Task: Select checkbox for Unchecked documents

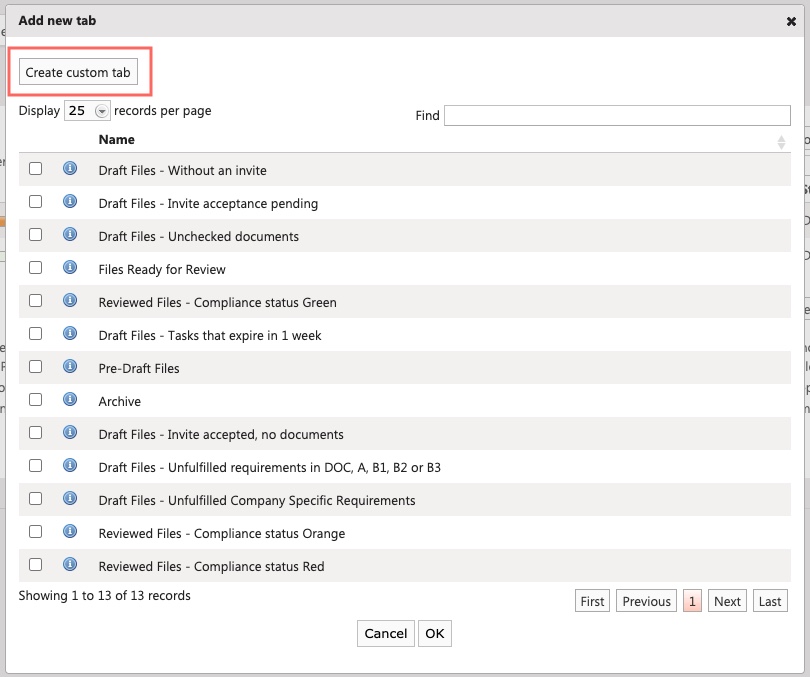Action: coord(36,235)
